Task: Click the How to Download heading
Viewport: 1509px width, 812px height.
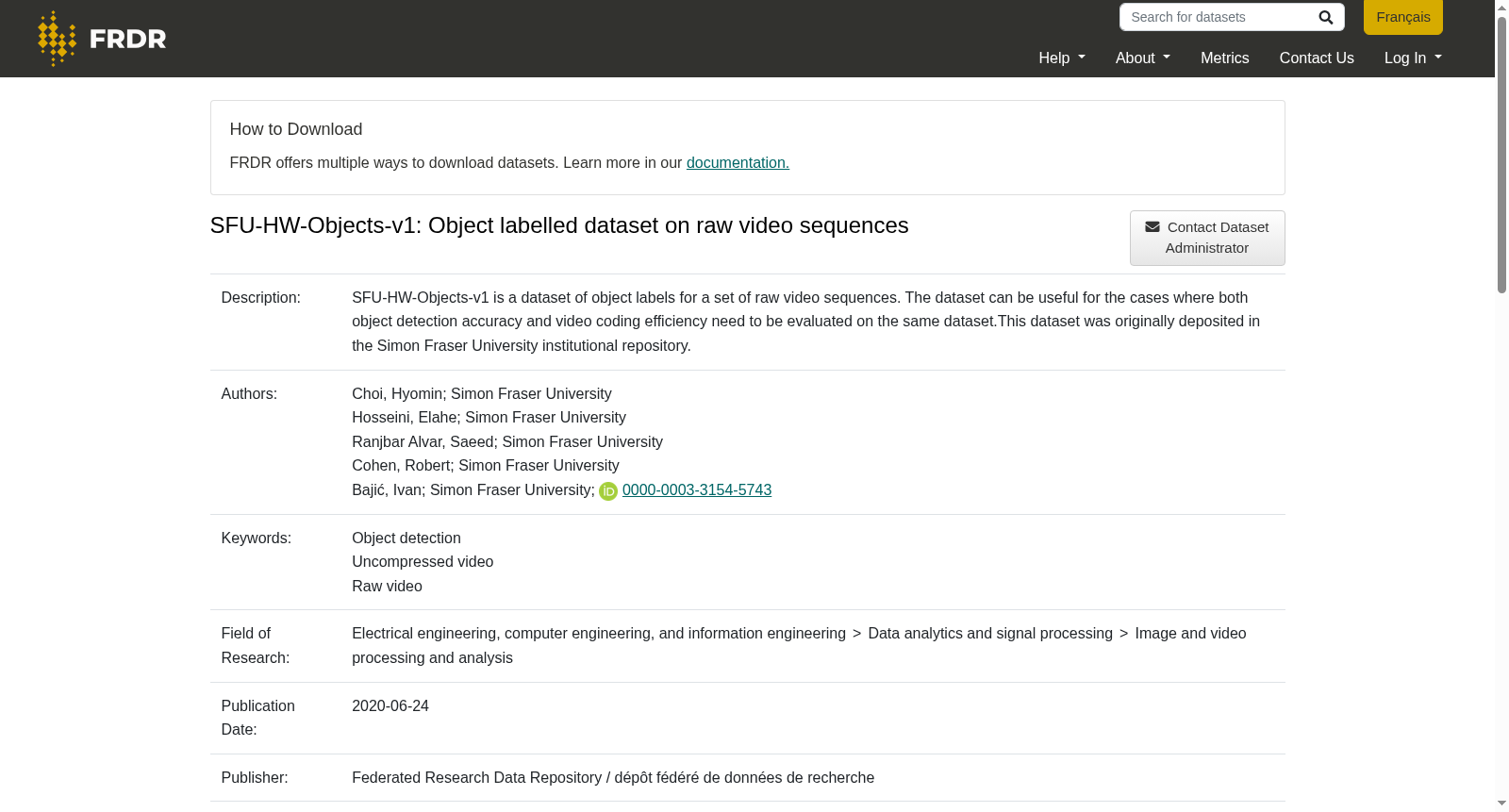Action: tap(296, 129)
